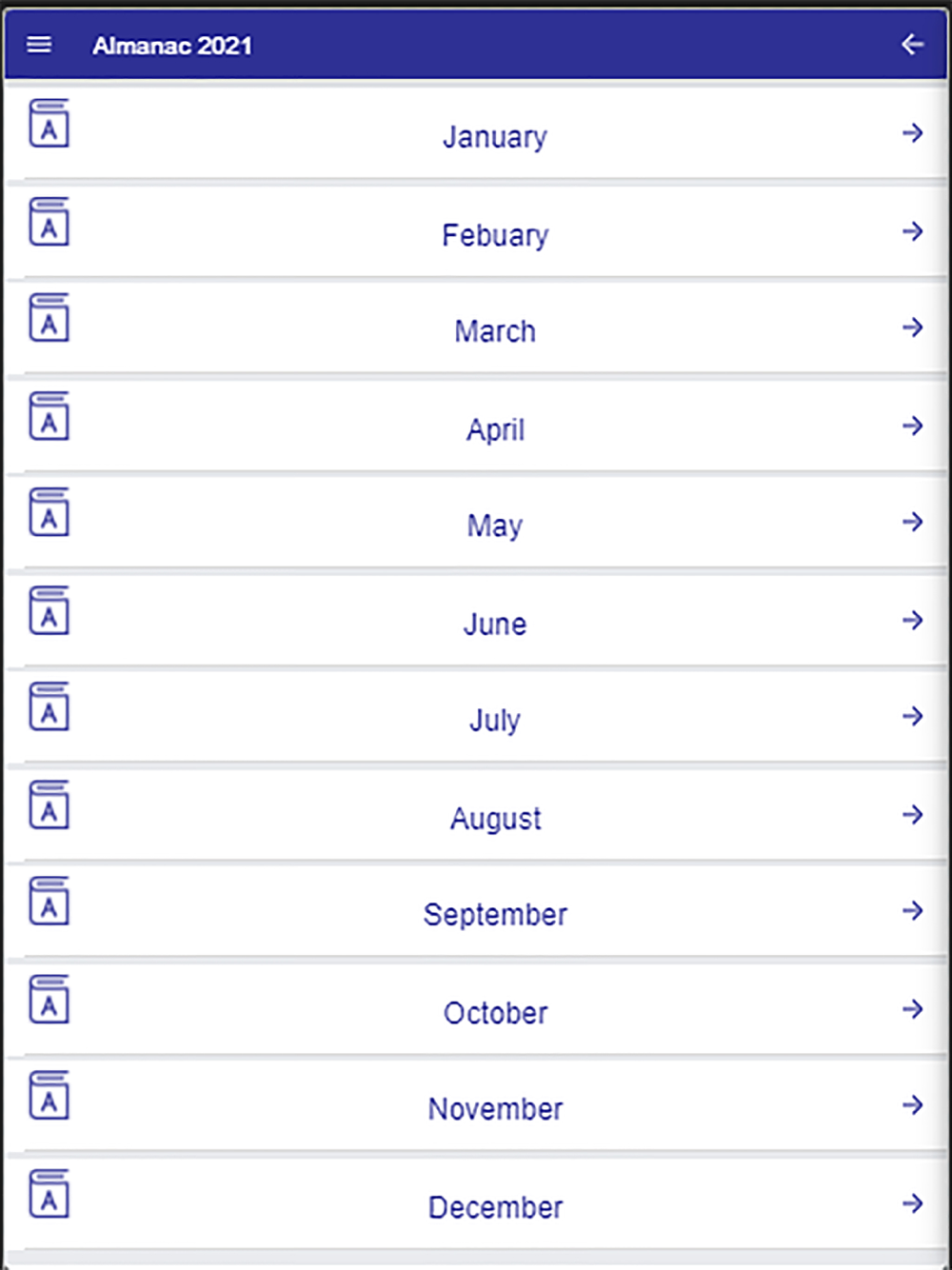Expand June with its right arrow

[912, 621]
